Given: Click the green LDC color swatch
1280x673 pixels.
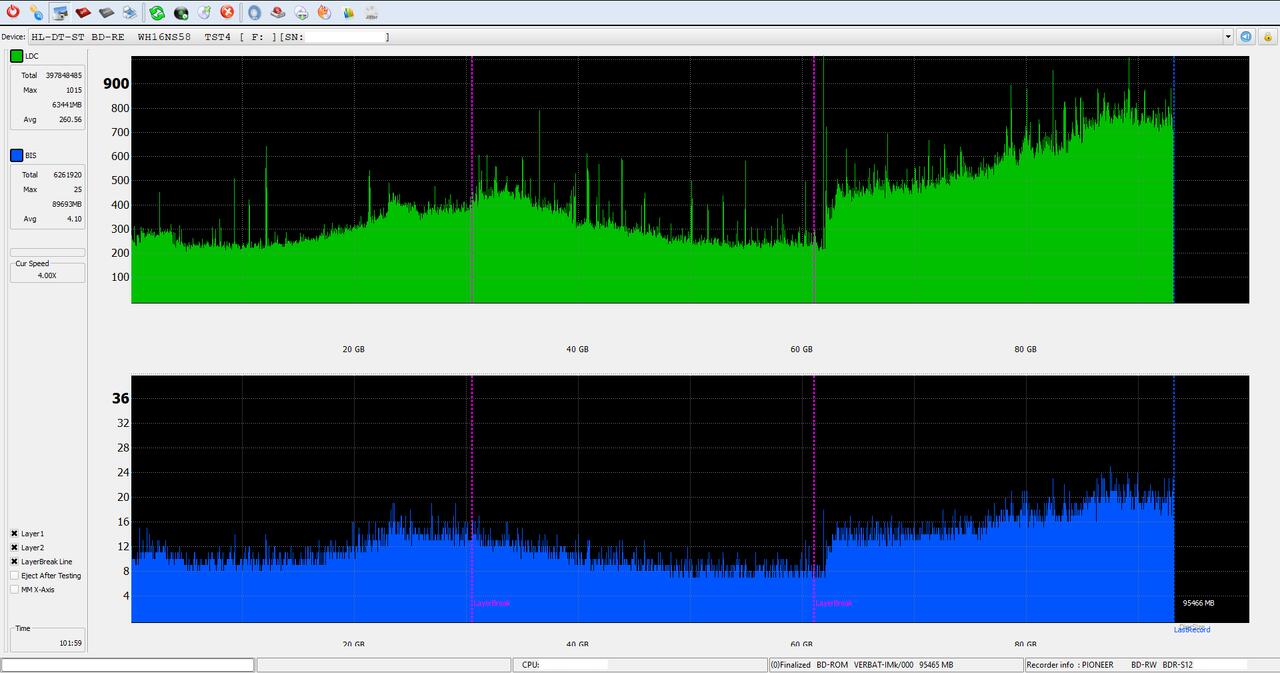Looking at the screenshot, I should pos(17,56).
